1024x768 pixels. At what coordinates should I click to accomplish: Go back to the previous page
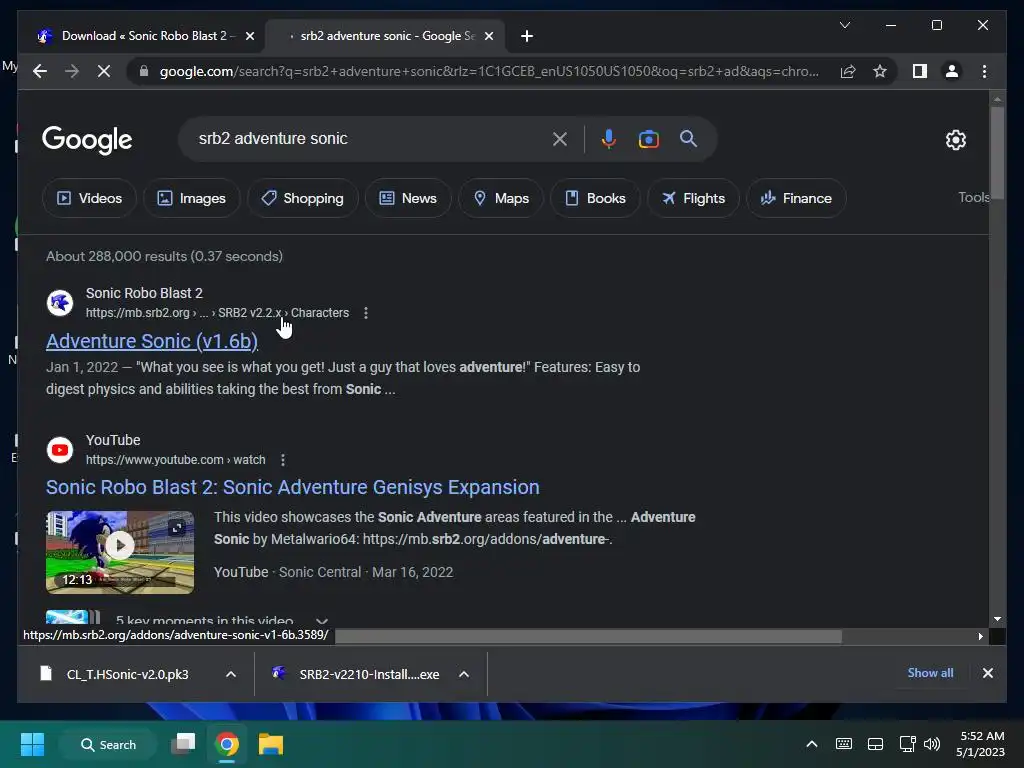(40, 71)
